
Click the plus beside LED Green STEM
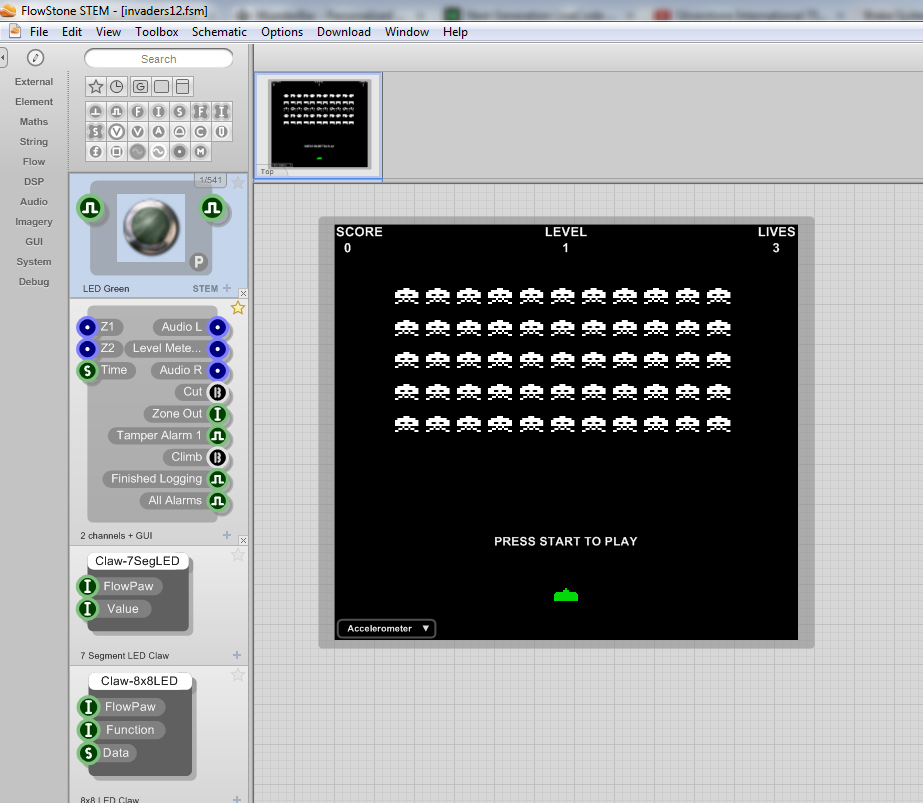[x=227, y=288]
